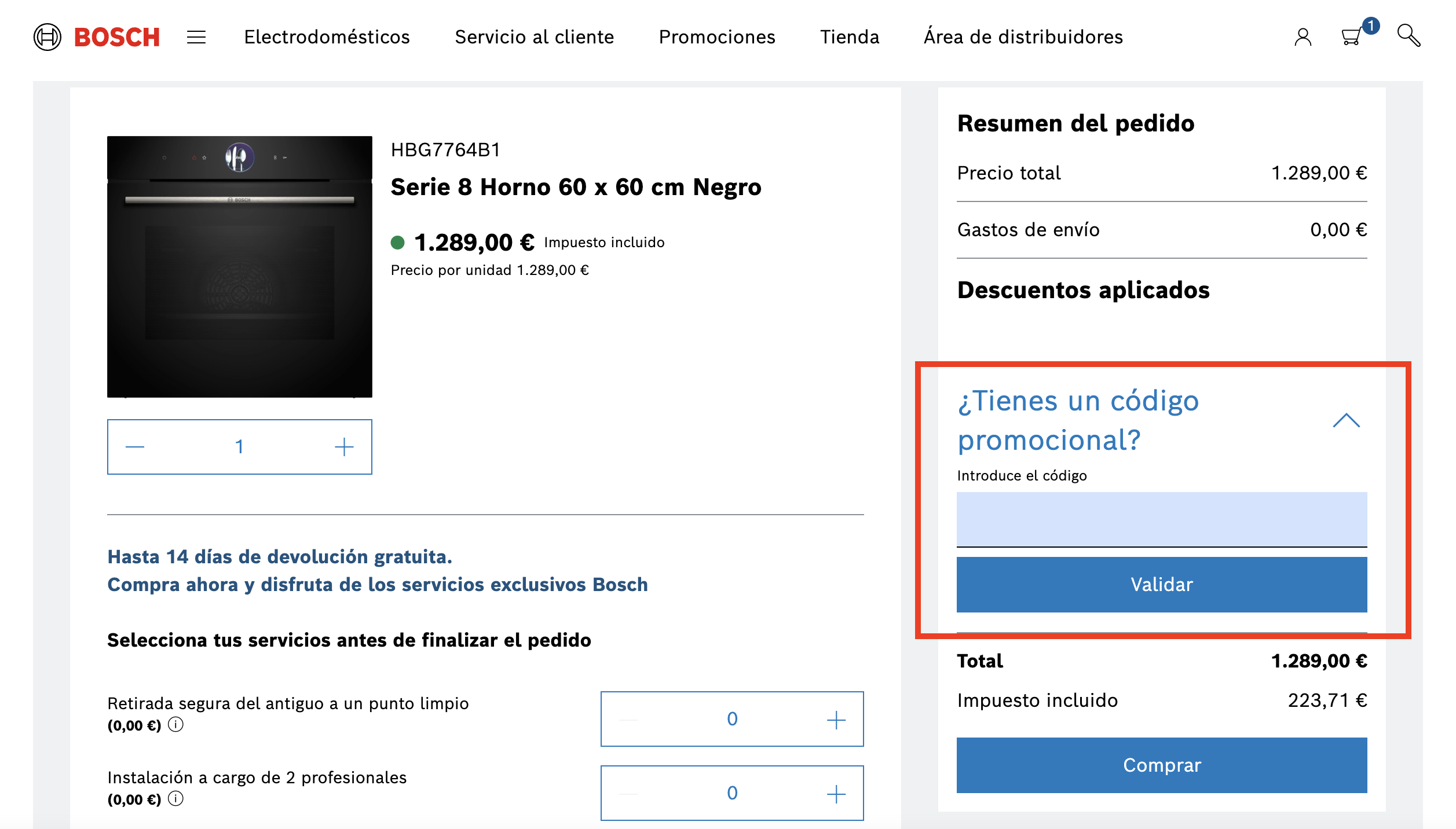Open Tienda menu item
Viewport: 1456px width, 829px height.
(849, 37)
